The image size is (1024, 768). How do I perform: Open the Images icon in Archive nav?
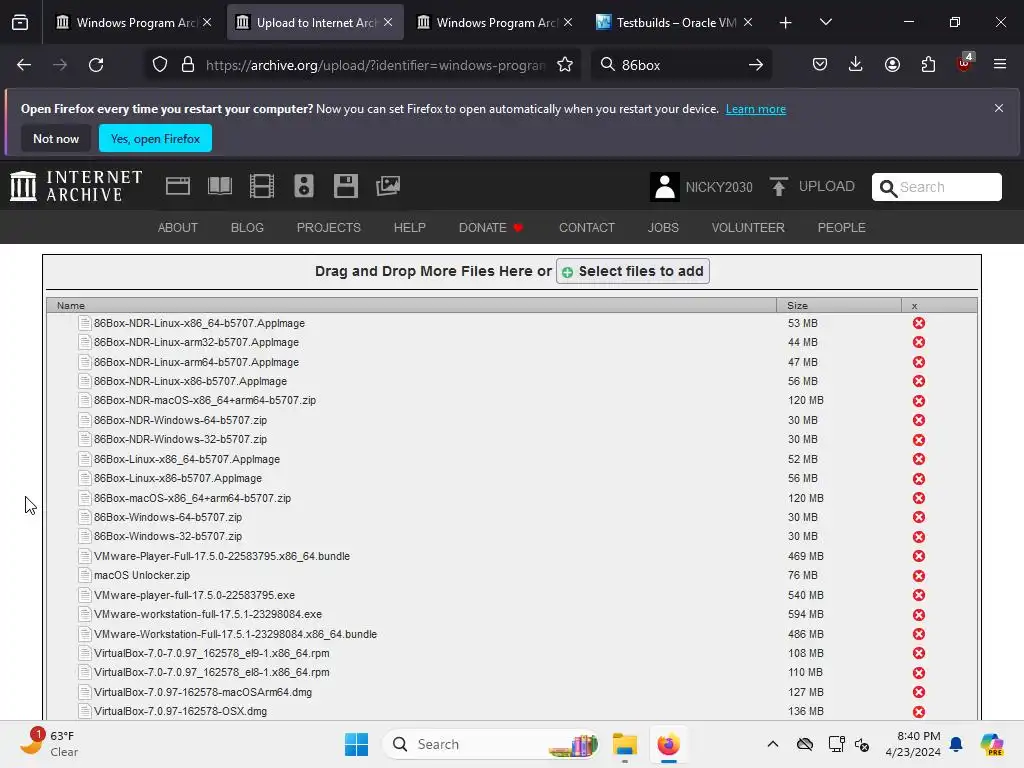[x=388, y=186]
